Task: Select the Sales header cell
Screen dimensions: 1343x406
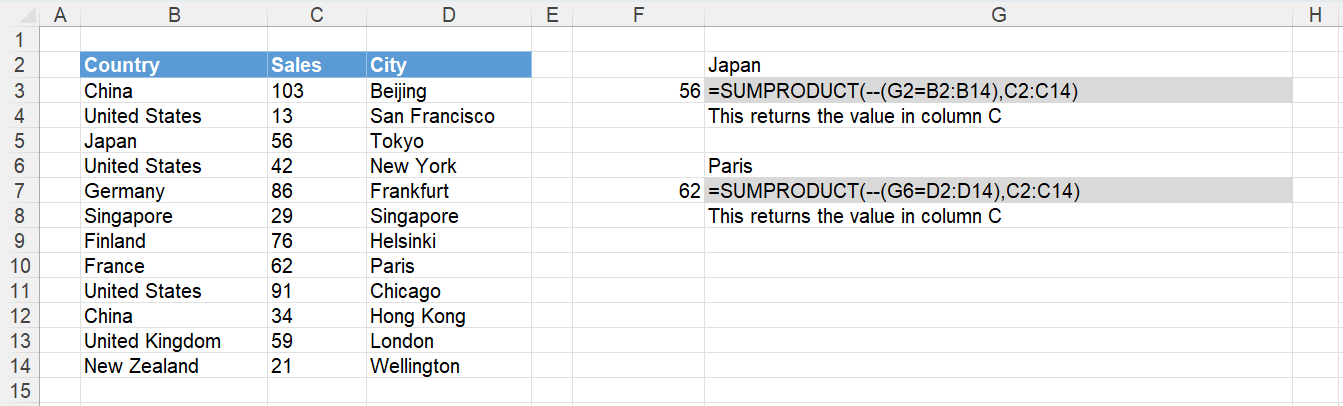Action: click(x=317, y=65)
